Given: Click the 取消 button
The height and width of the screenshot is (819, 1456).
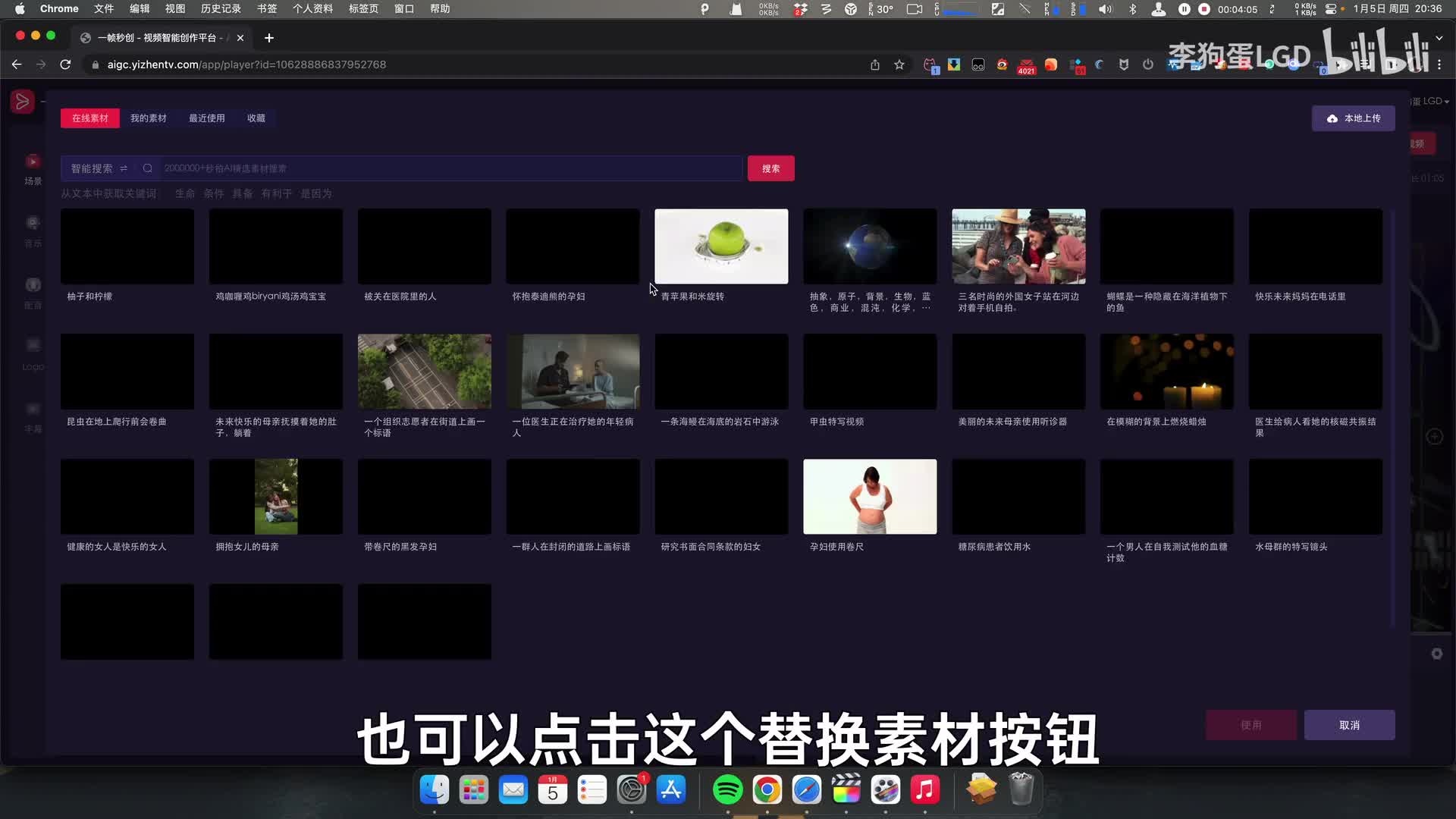Looking at the screenshot, I should (1349, 725).
